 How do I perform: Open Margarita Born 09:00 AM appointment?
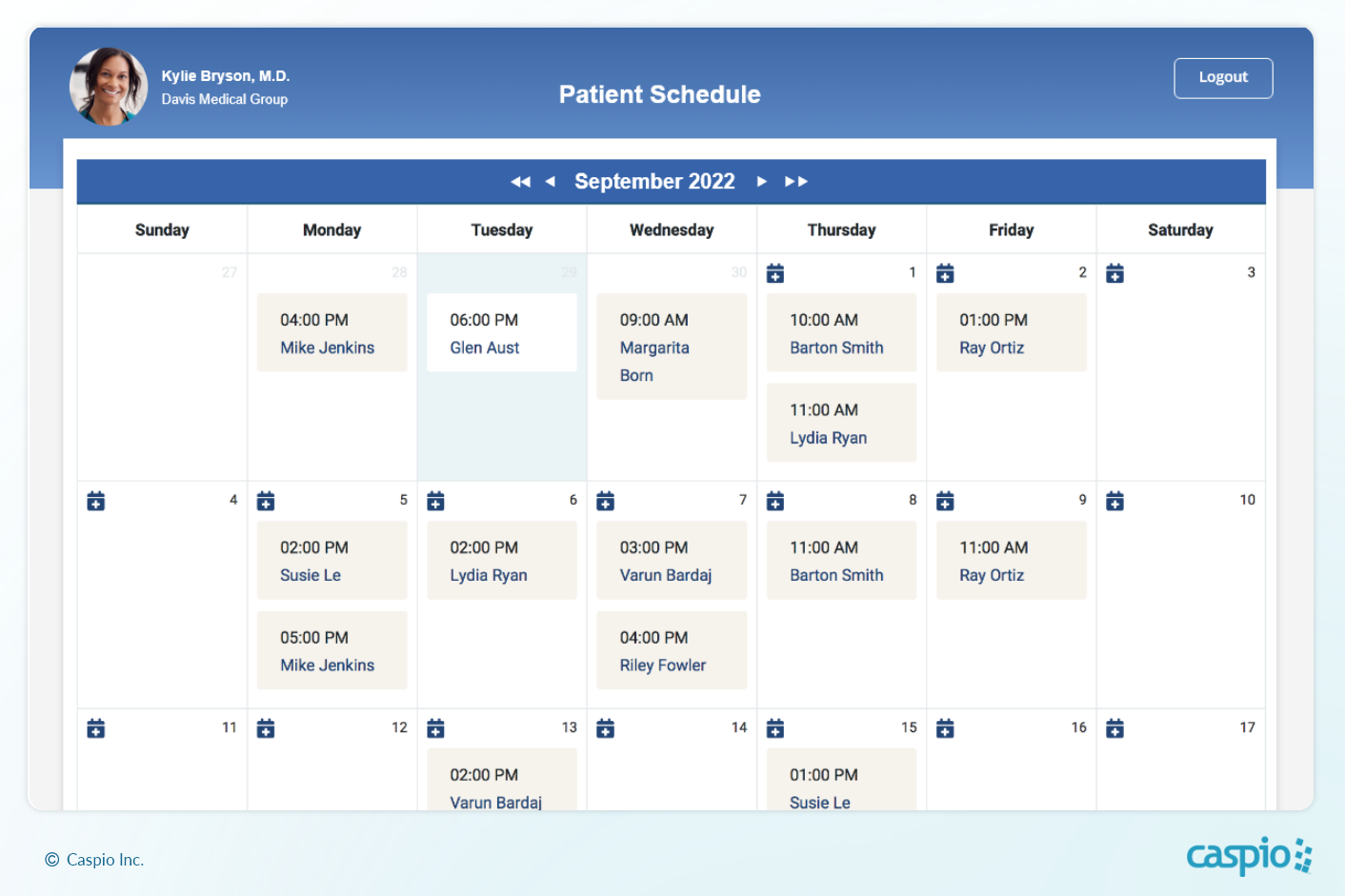coord(671,348)
